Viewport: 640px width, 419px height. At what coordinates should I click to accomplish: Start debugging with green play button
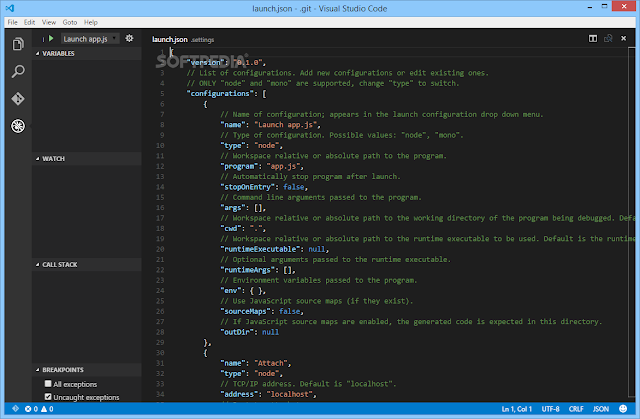coord(51,38)
